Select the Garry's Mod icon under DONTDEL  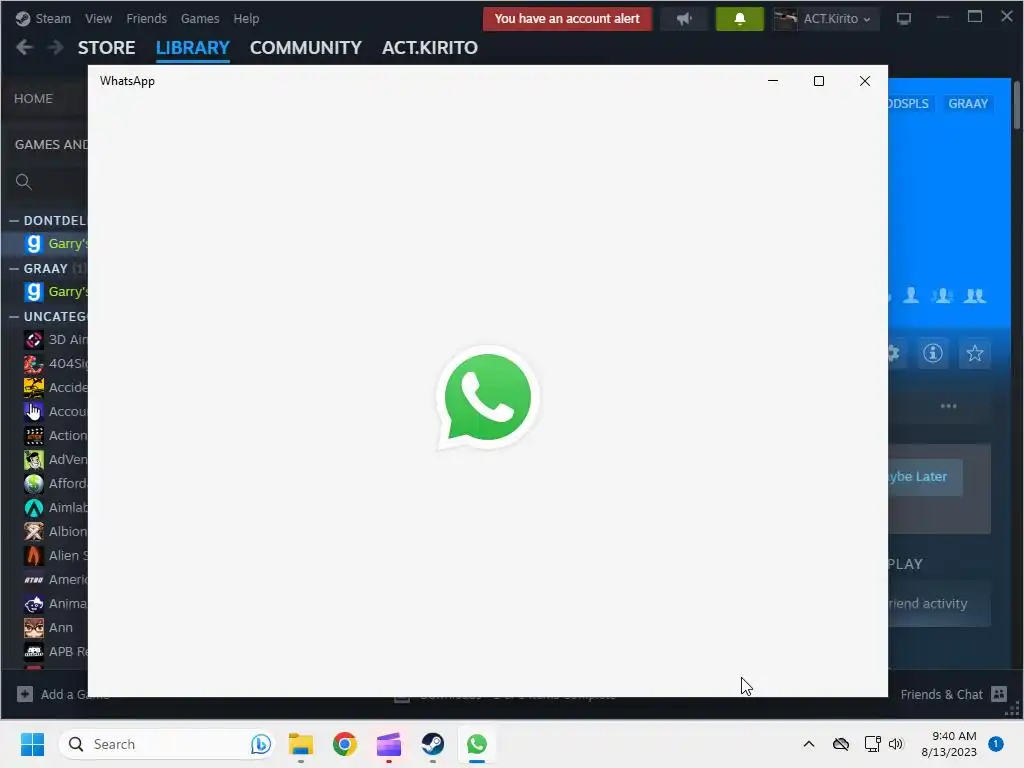(33, 244)
